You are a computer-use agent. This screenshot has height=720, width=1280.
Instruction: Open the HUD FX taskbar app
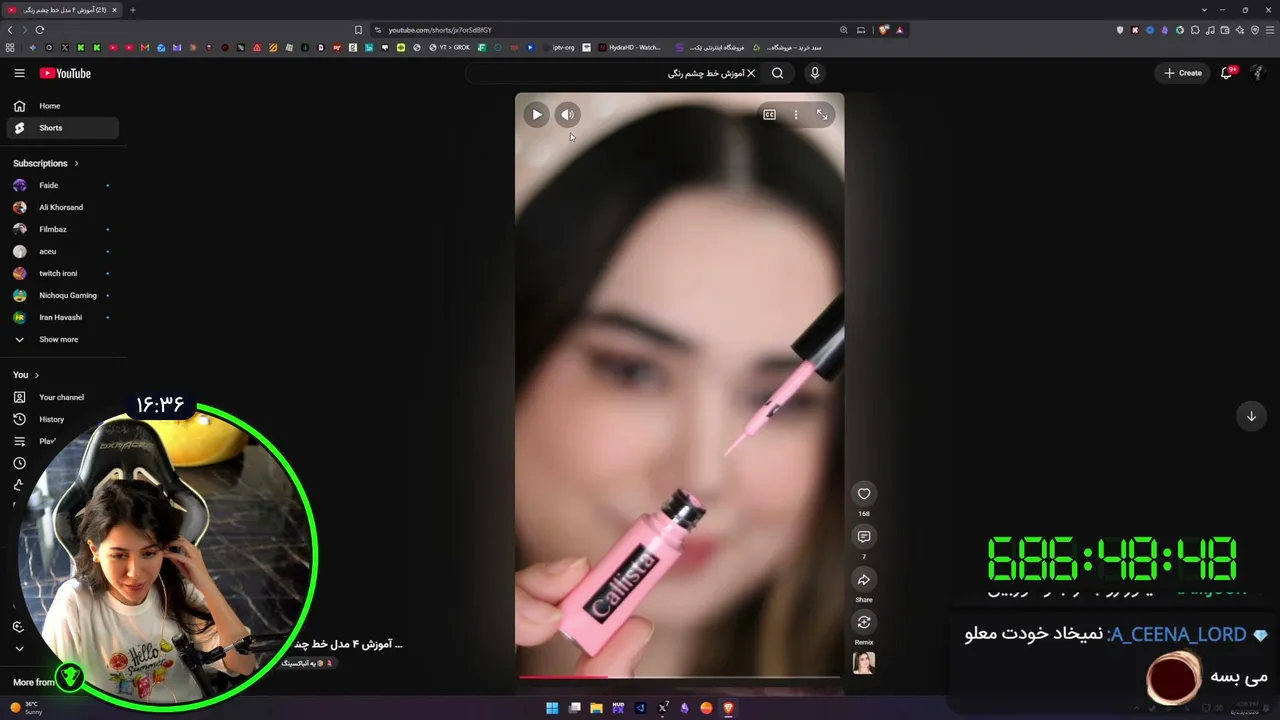click(618, 708)
